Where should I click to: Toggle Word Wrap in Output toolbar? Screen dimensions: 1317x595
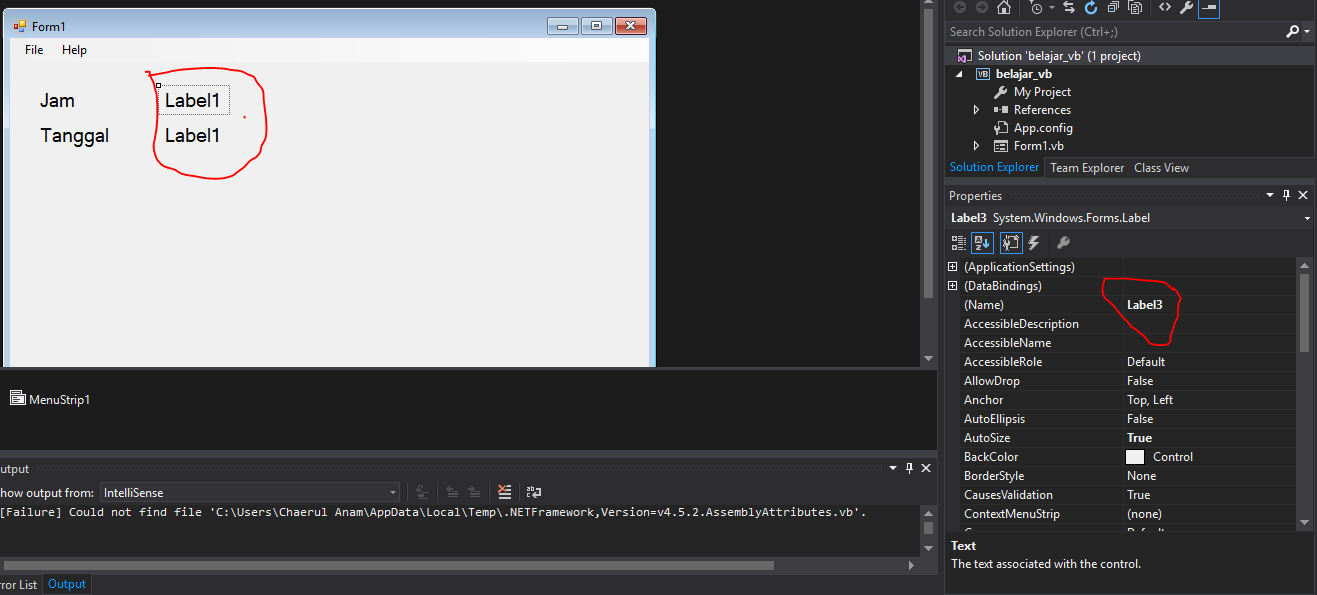[x=534, y=492]
